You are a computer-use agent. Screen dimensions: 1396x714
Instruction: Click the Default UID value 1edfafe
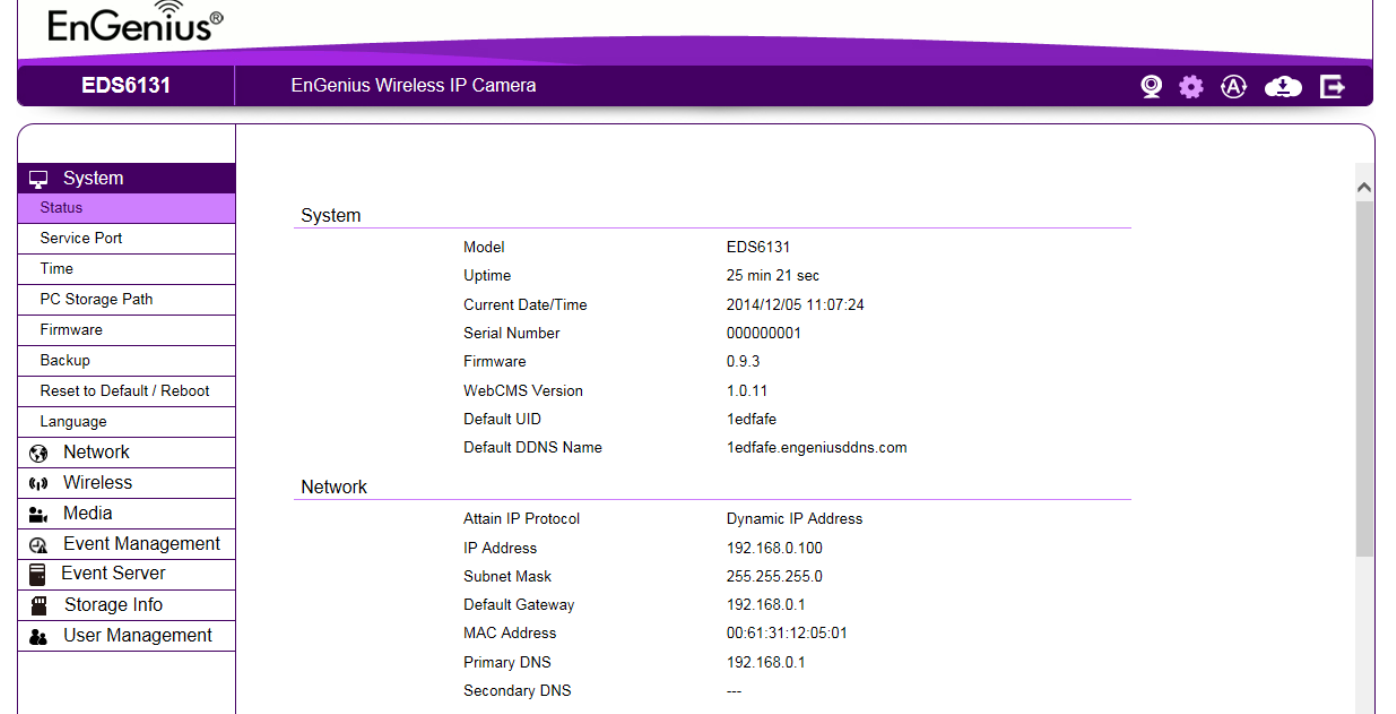click(x=751, y=420)
